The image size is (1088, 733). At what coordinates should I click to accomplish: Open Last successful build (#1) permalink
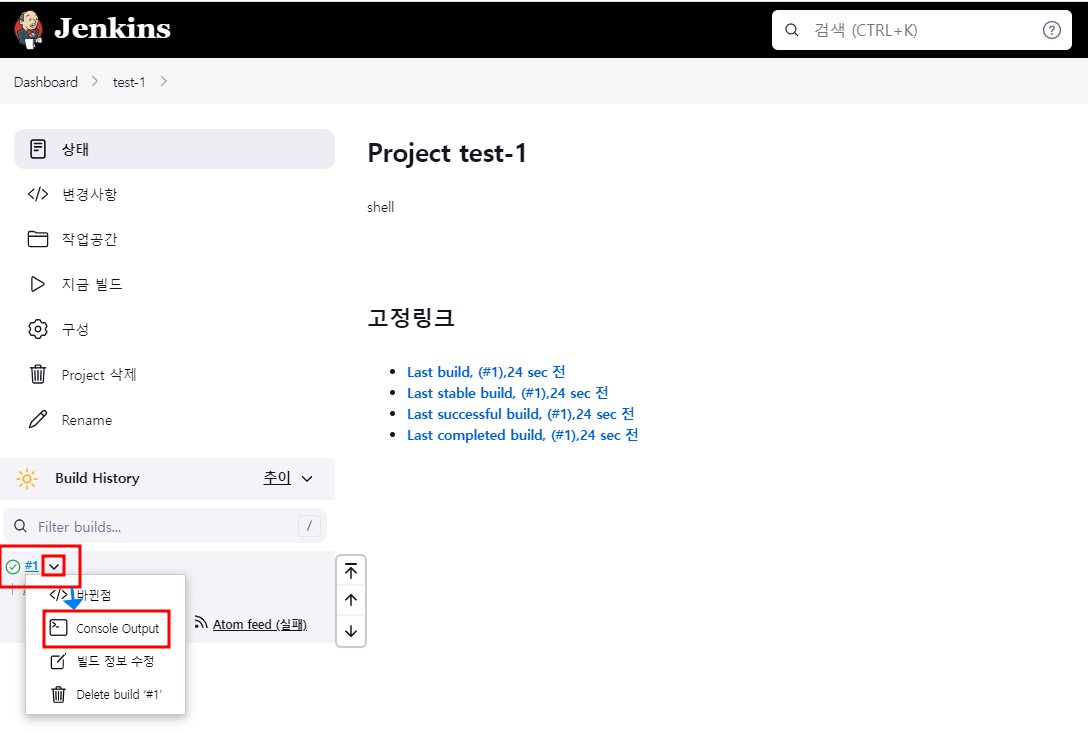pyautogui.click(x=520, y=414)
